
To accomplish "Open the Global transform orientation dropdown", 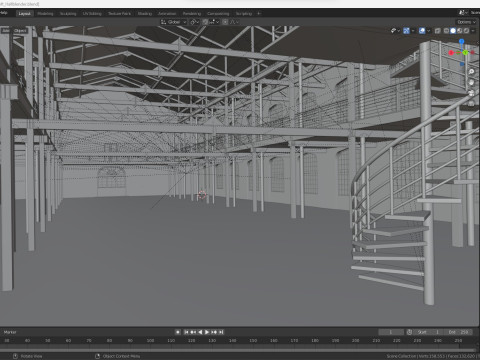I will pos(173,22).
